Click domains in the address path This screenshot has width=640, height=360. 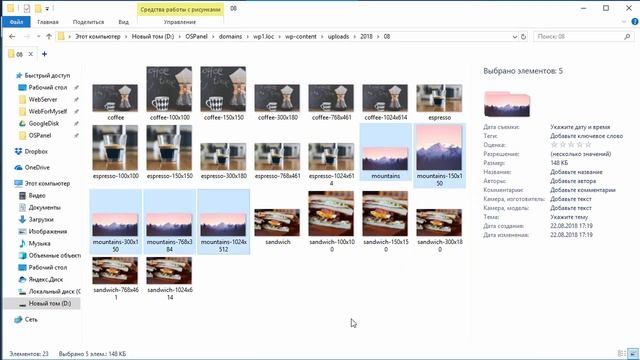click(230, 37)
